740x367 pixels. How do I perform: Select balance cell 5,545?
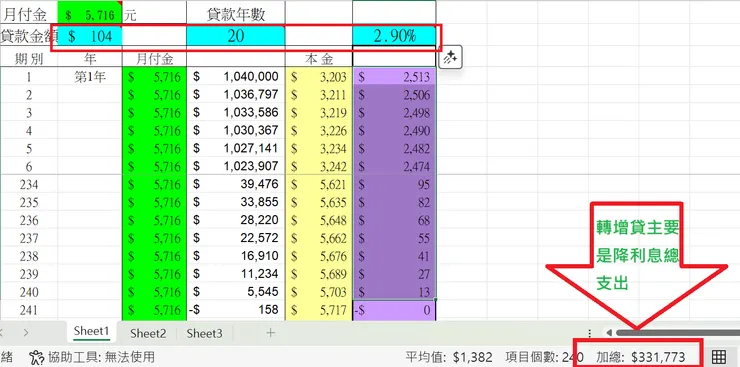235,292
